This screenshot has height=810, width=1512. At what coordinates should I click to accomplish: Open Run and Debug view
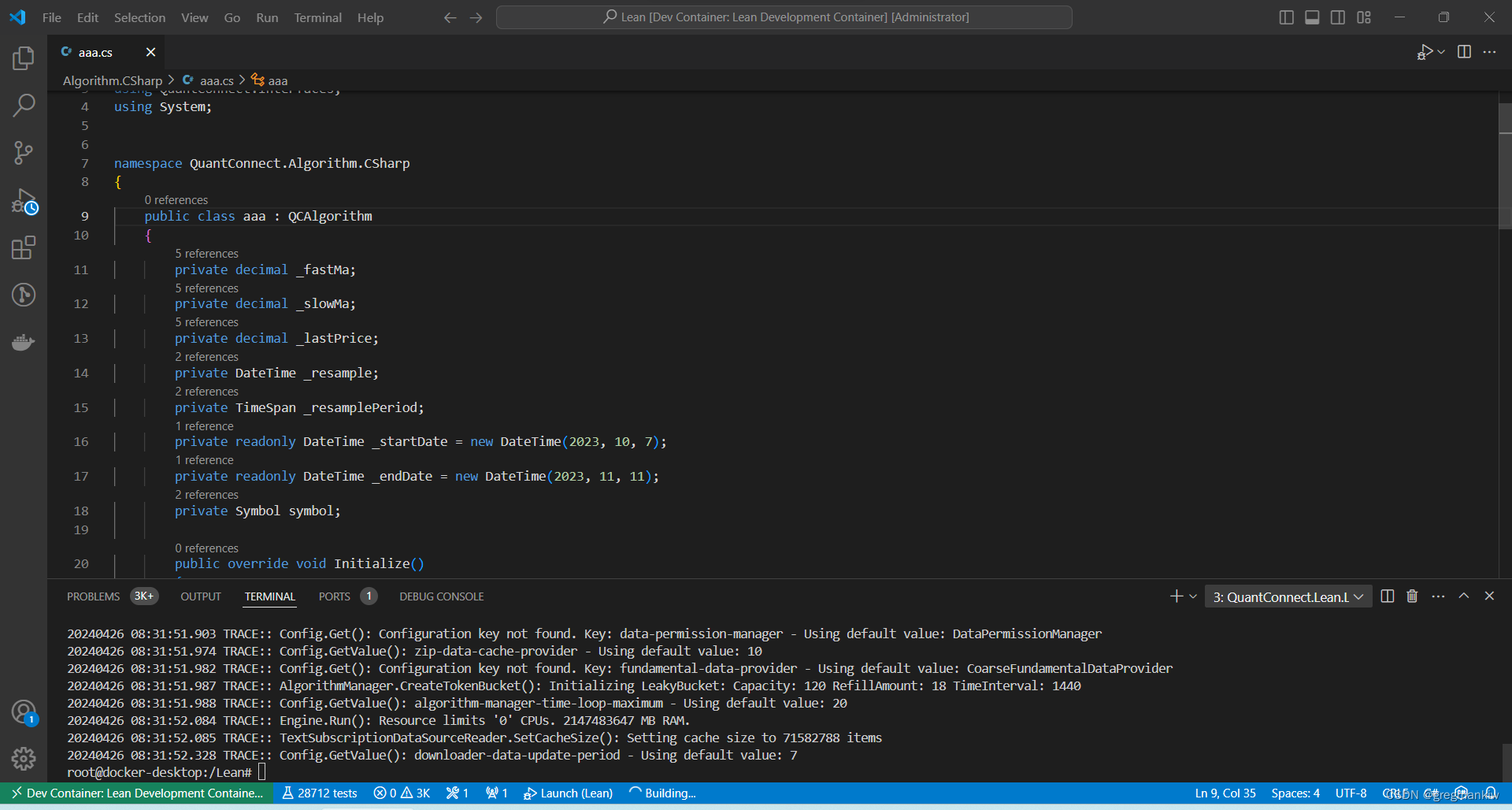pyautogui.click(x=24, y=202)
